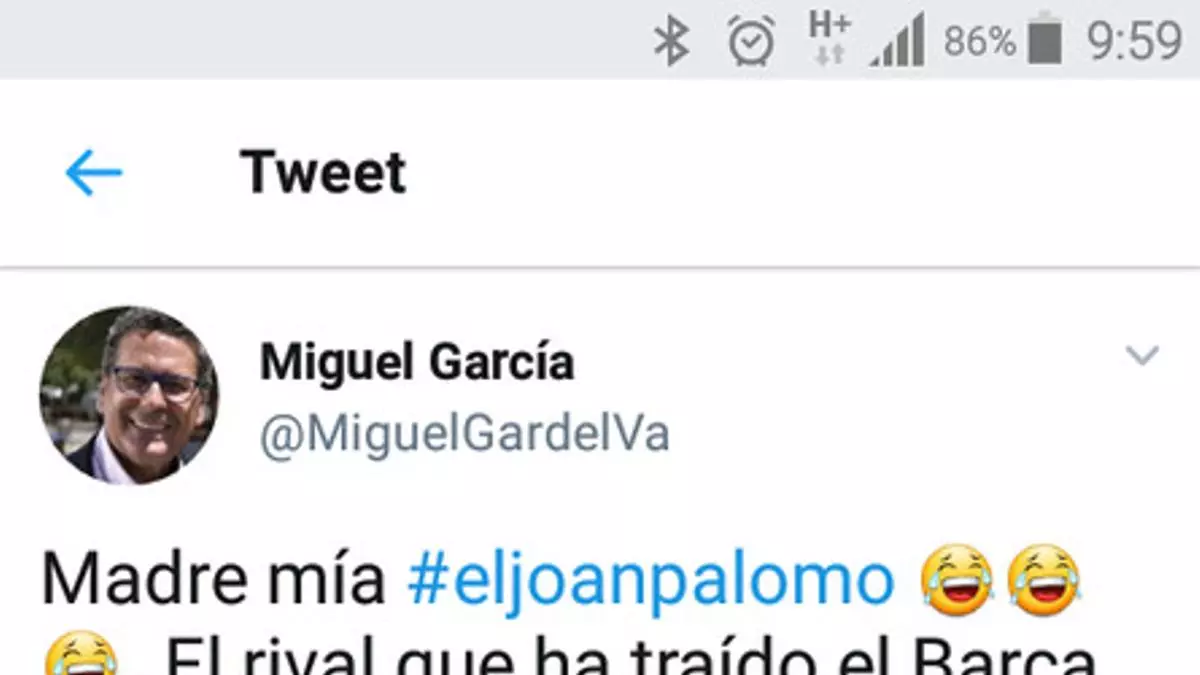Tap the laughing emoji starting second line

click(x=81, y=655)
